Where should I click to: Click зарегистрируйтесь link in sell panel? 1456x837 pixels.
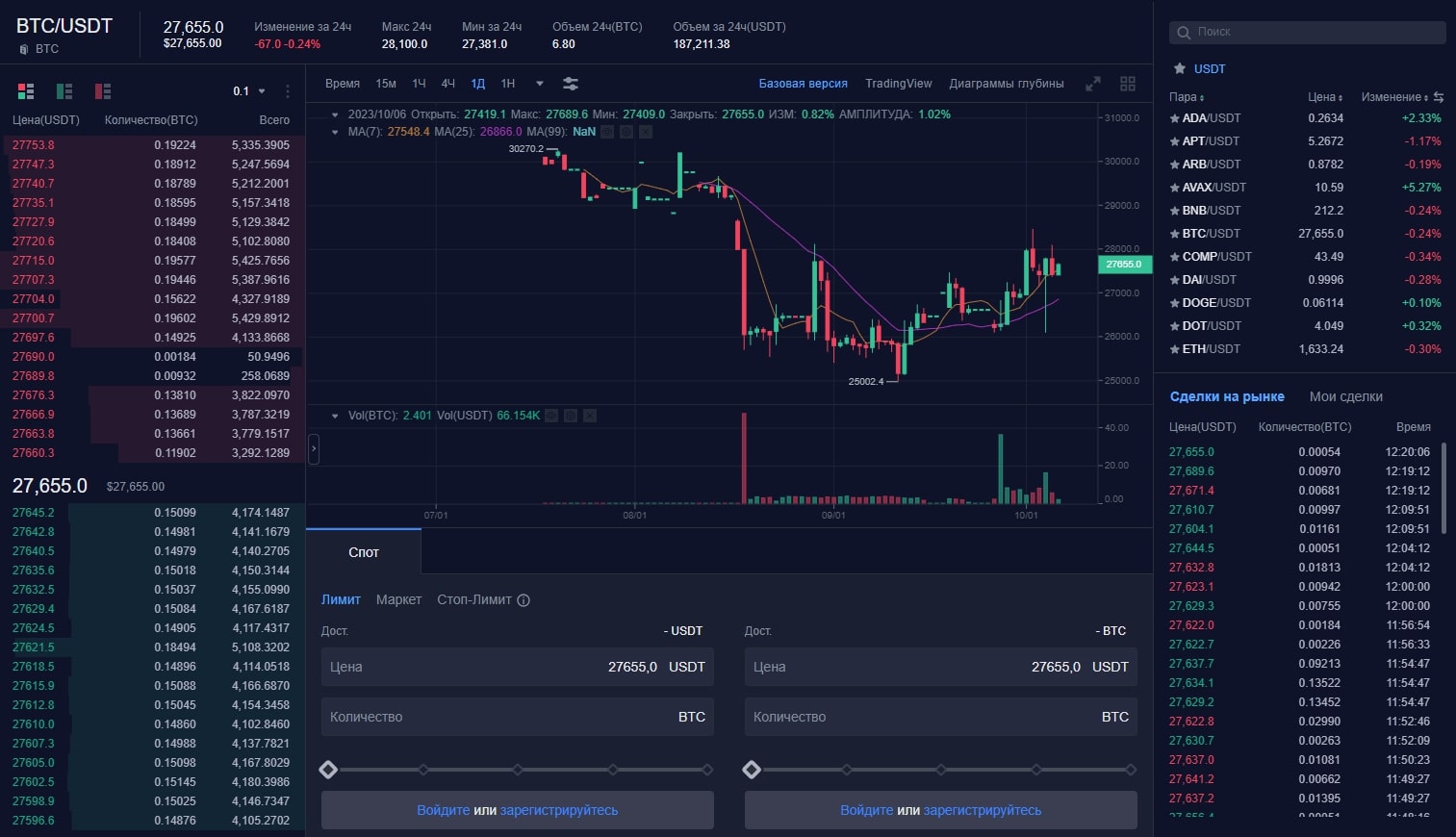[x=983, y=810]
